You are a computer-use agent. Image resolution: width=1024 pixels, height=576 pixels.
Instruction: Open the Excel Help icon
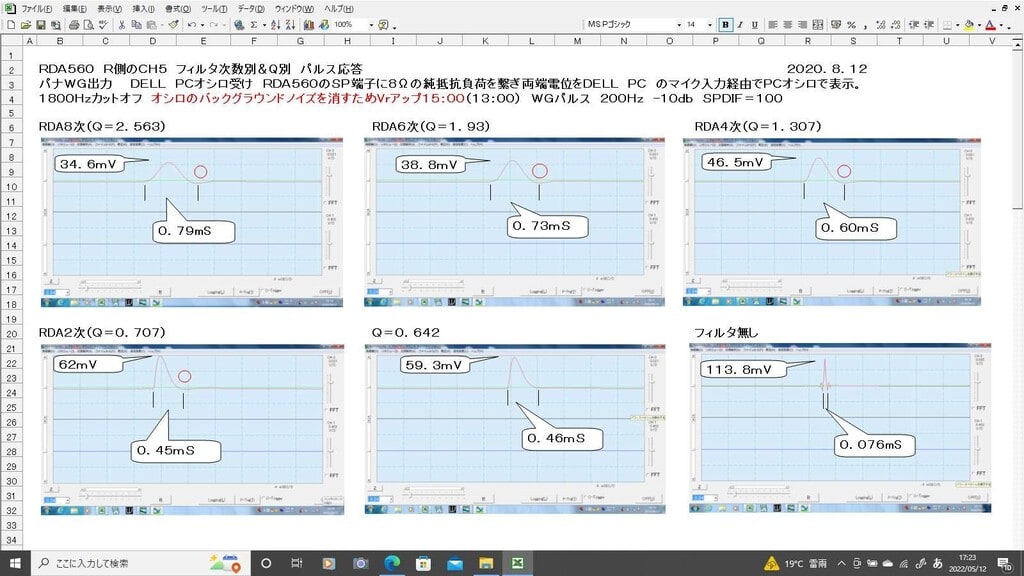pyautogui.click(x=383, y=25)
